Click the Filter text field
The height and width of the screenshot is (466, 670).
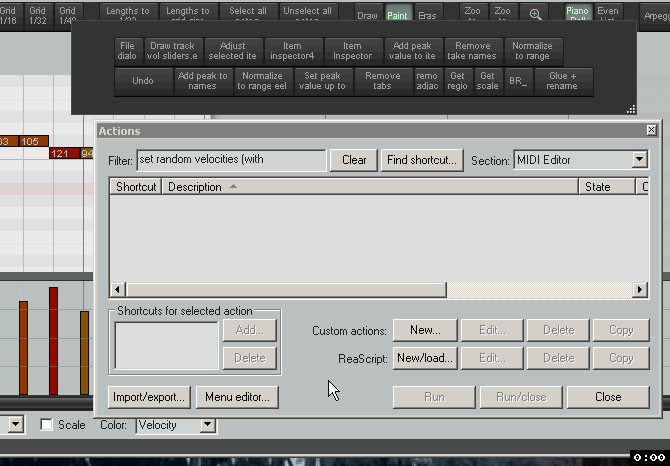click(231, 160)
